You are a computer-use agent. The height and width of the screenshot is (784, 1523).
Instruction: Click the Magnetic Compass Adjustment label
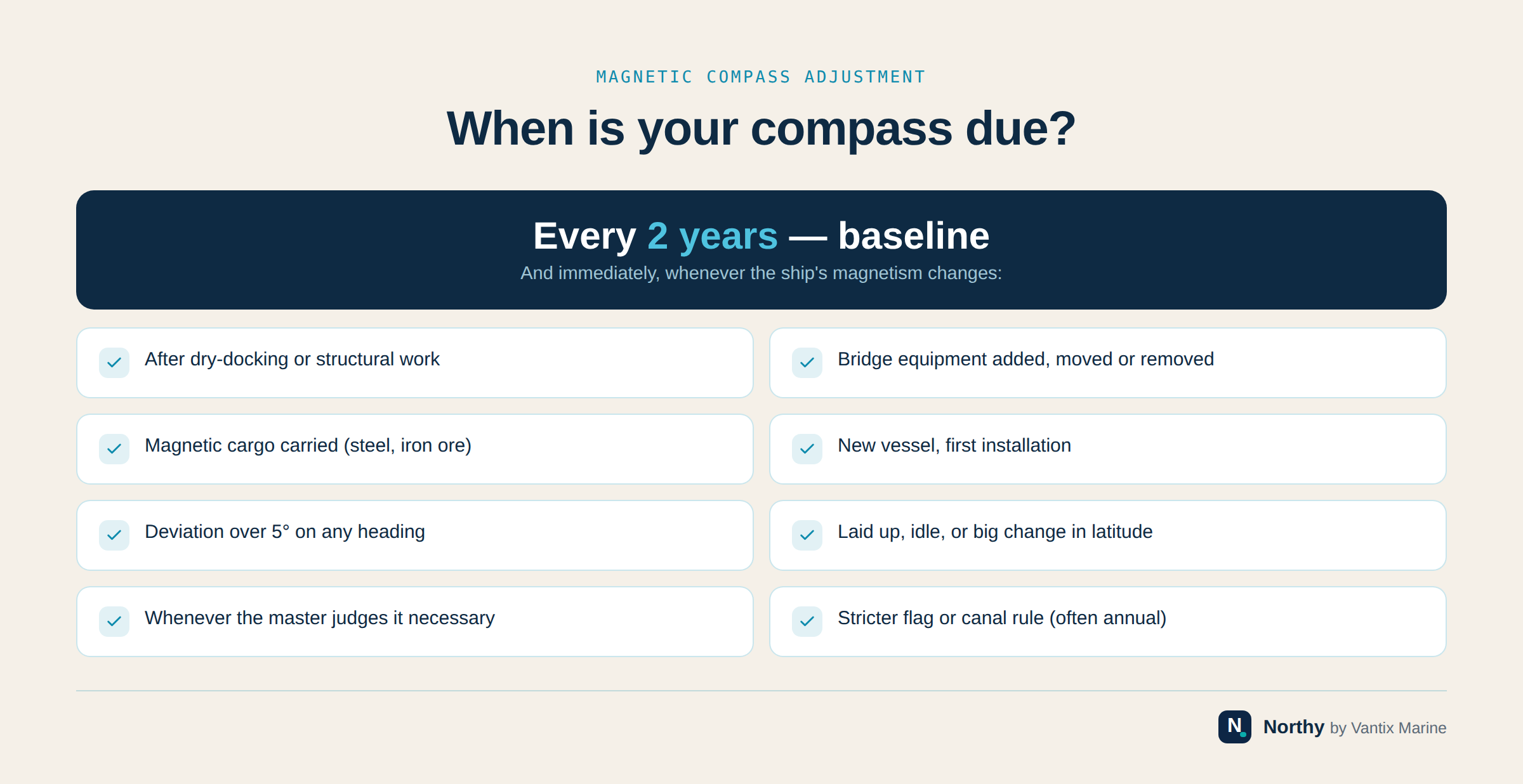tap(761, 77)
